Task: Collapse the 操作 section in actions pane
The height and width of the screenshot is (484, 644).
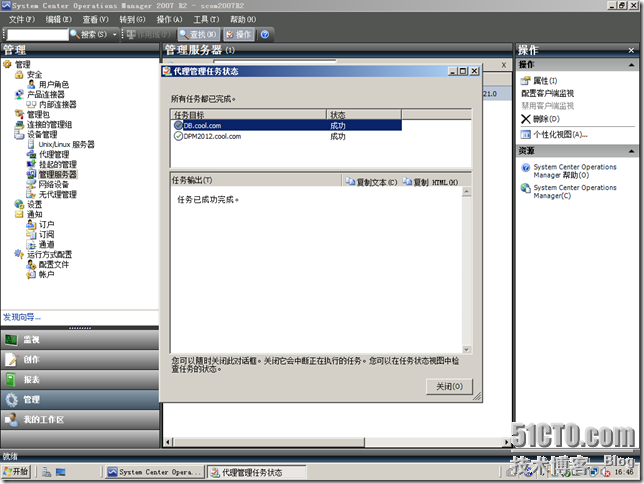Action: click(631, 65)
